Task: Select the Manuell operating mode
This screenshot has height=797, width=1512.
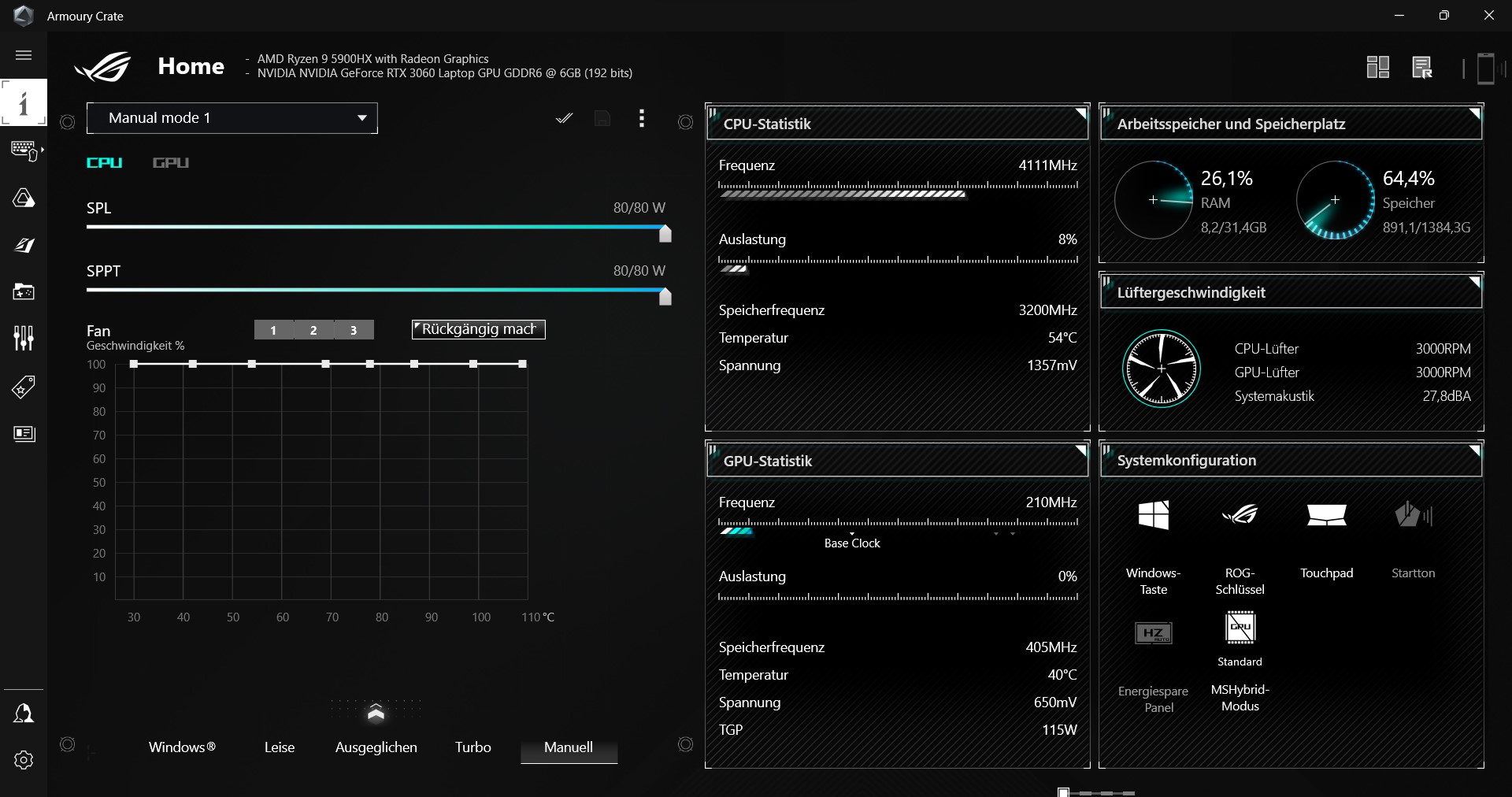Action: (x=569, y=747)
